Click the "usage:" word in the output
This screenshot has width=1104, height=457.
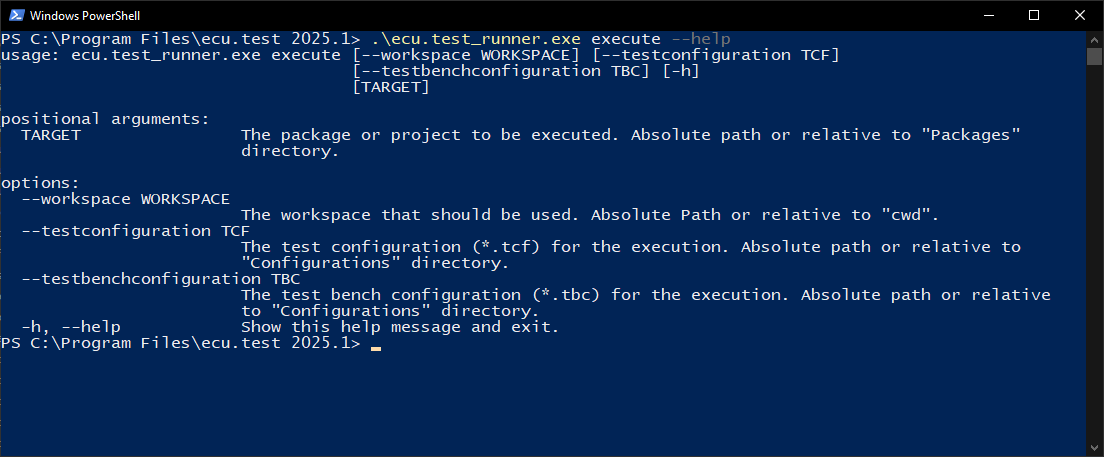coord(31,55)
